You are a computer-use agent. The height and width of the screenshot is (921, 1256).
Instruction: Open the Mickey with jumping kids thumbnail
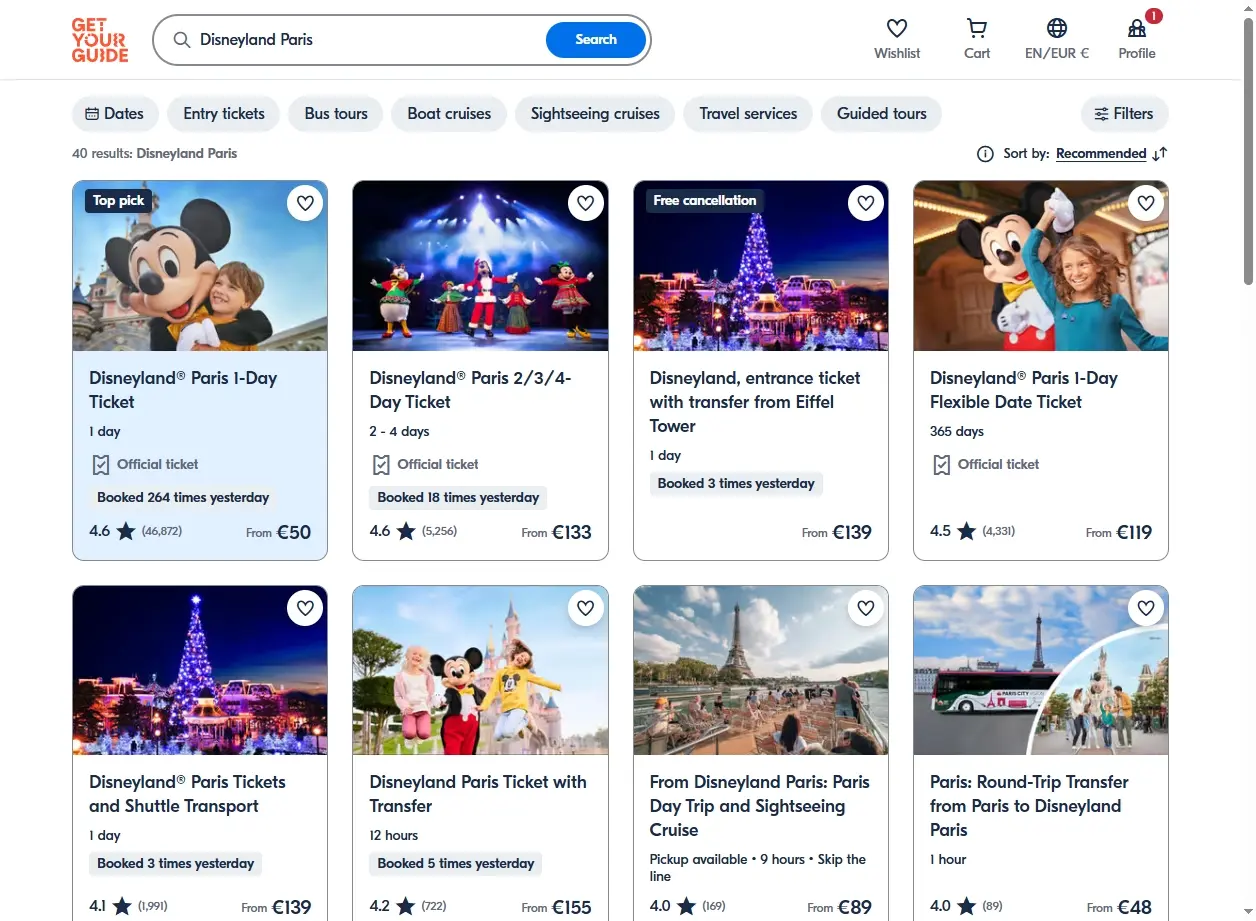[x=480, y=670]
